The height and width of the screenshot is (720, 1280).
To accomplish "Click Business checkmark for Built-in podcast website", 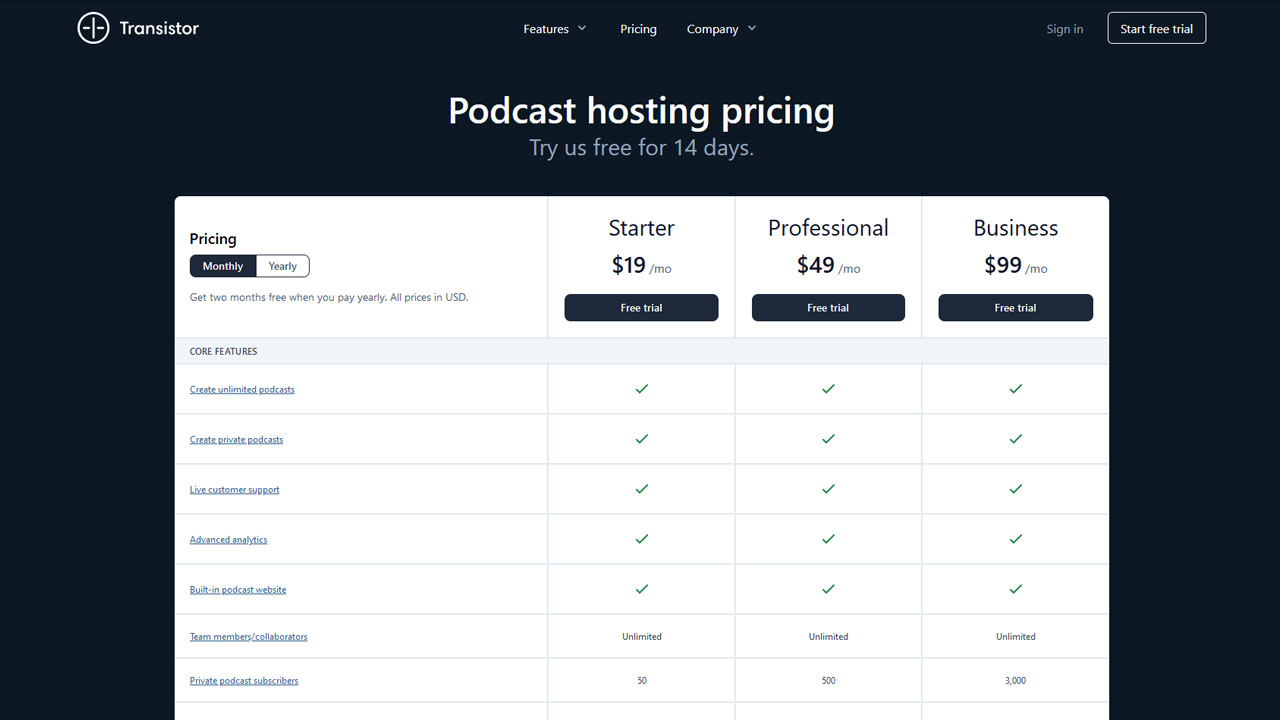I will point(1016,589).
